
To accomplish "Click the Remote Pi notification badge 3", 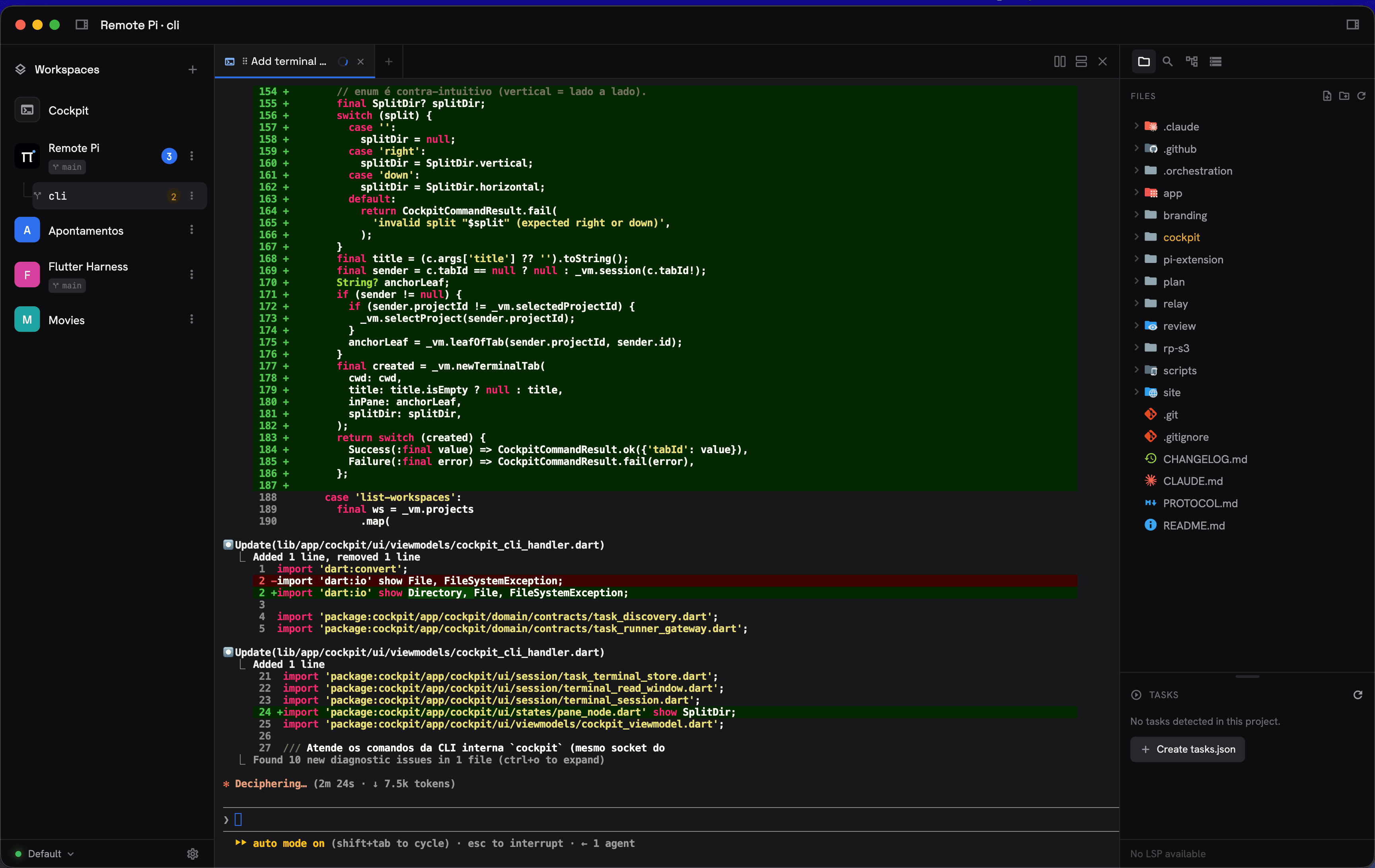I will tap(169, 156).
